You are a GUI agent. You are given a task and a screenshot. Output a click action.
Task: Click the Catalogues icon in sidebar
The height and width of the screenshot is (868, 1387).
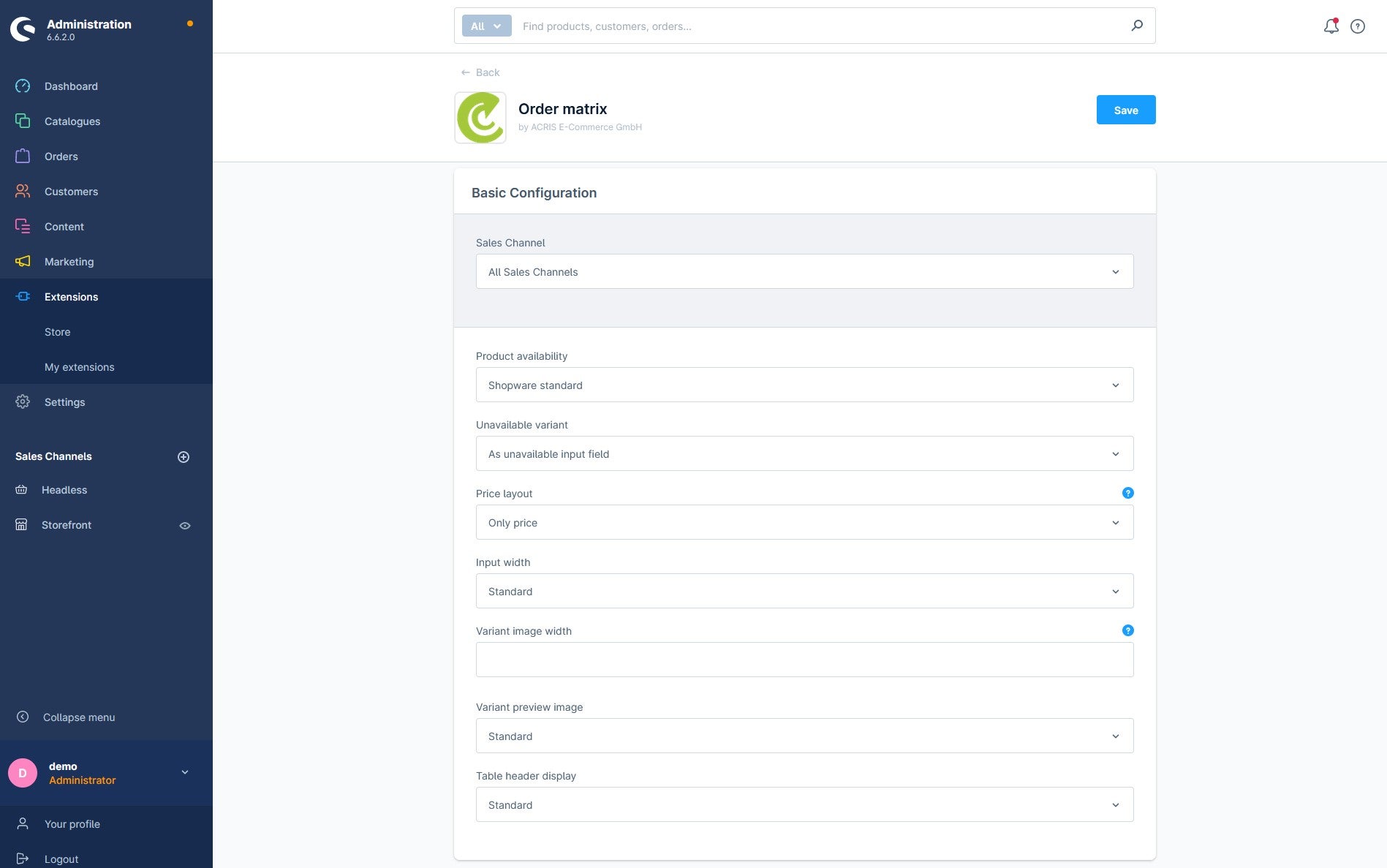pyautogui.click(x=23, y=121)
